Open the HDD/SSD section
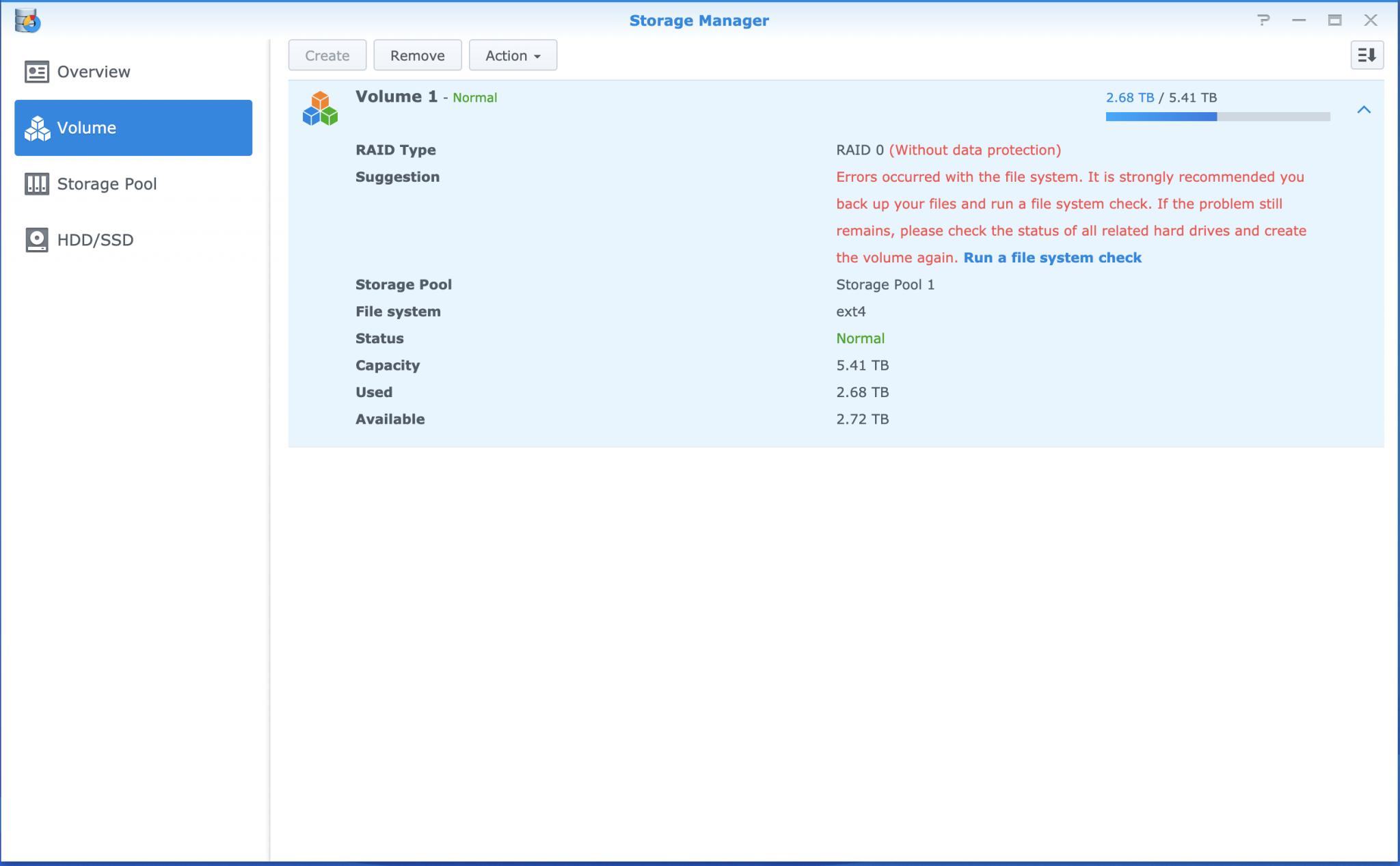The width and height of the screenshot is (1400, 866). coord(133,240)
